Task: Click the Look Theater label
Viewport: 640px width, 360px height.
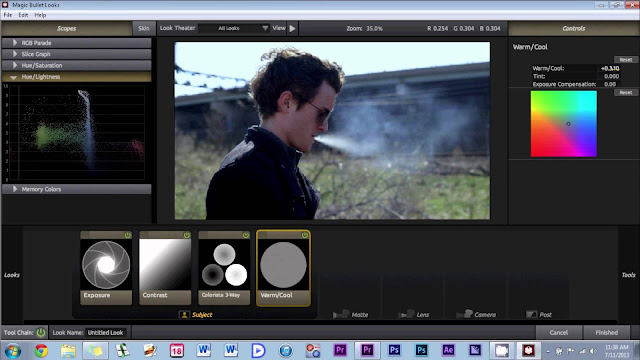Action: pos(177,28)
